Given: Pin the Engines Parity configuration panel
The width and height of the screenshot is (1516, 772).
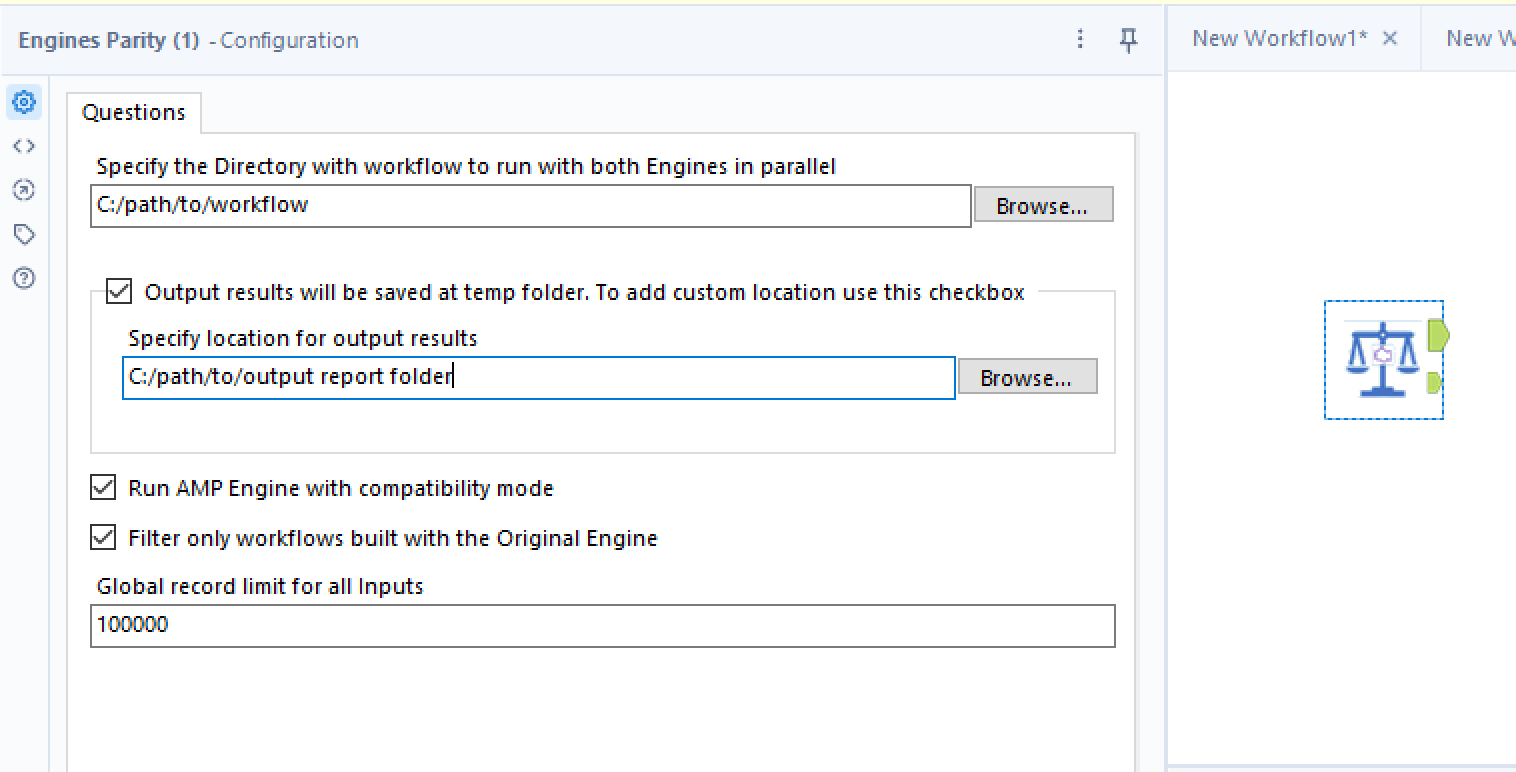Looking at the screenshot, I should pos(1129,38).
